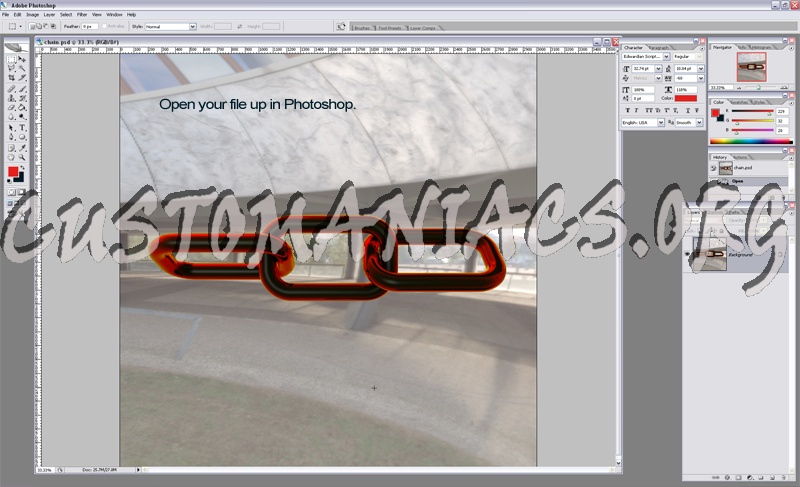
Task: Toggle Superscript in Character panel
Action: (x=667, y=110)
